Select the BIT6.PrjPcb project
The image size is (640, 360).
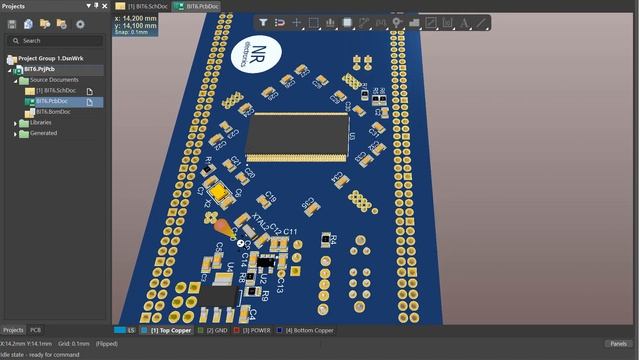tap(39, 69)
